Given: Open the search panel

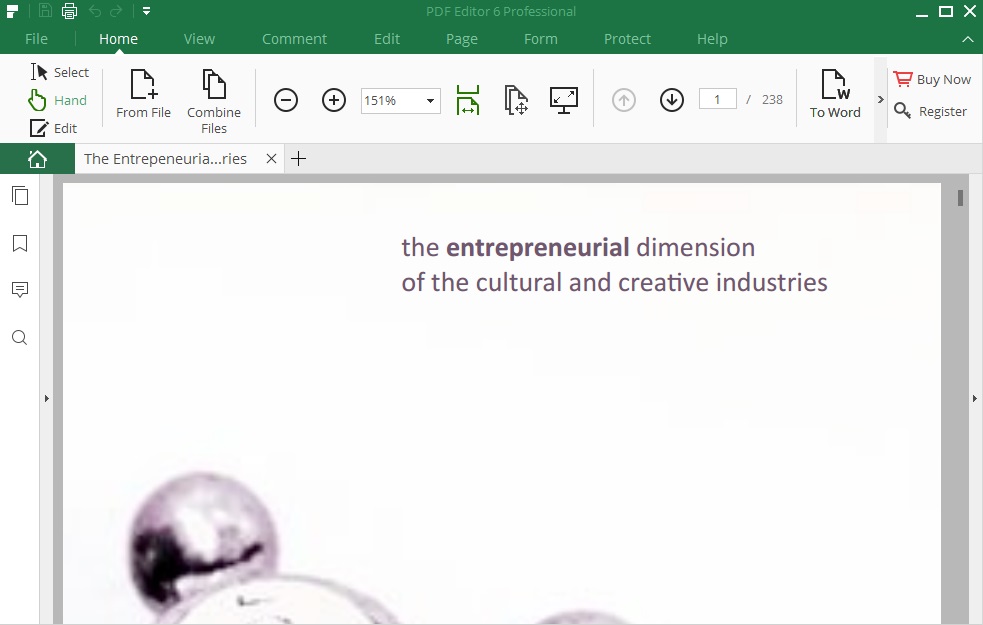Looking at the screenshot, I should [x=20, y=337].
